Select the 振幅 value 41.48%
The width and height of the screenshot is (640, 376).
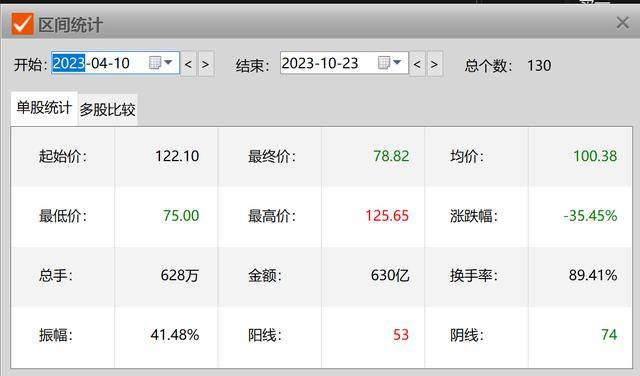click(175, 335)
